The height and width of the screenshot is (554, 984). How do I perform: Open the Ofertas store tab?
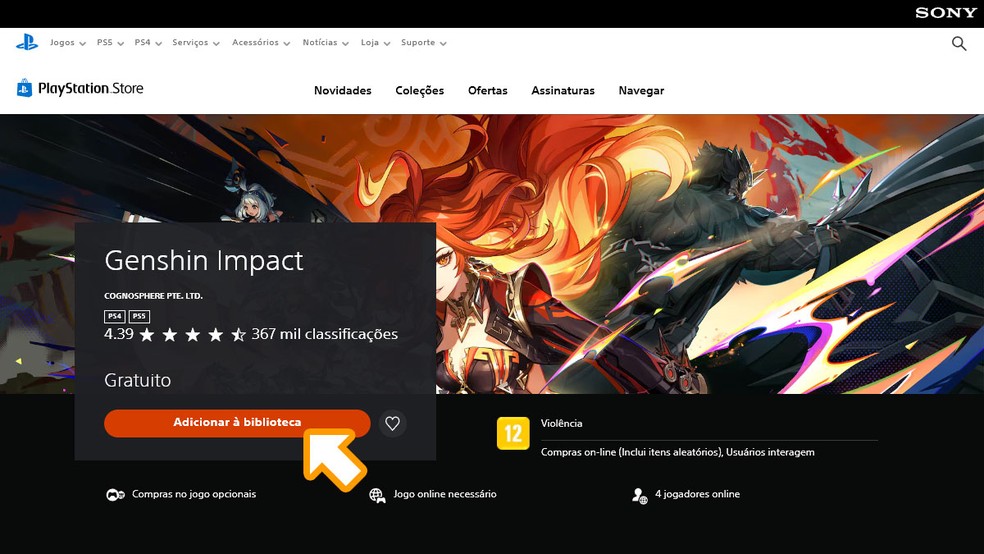[x=488, y=90]
